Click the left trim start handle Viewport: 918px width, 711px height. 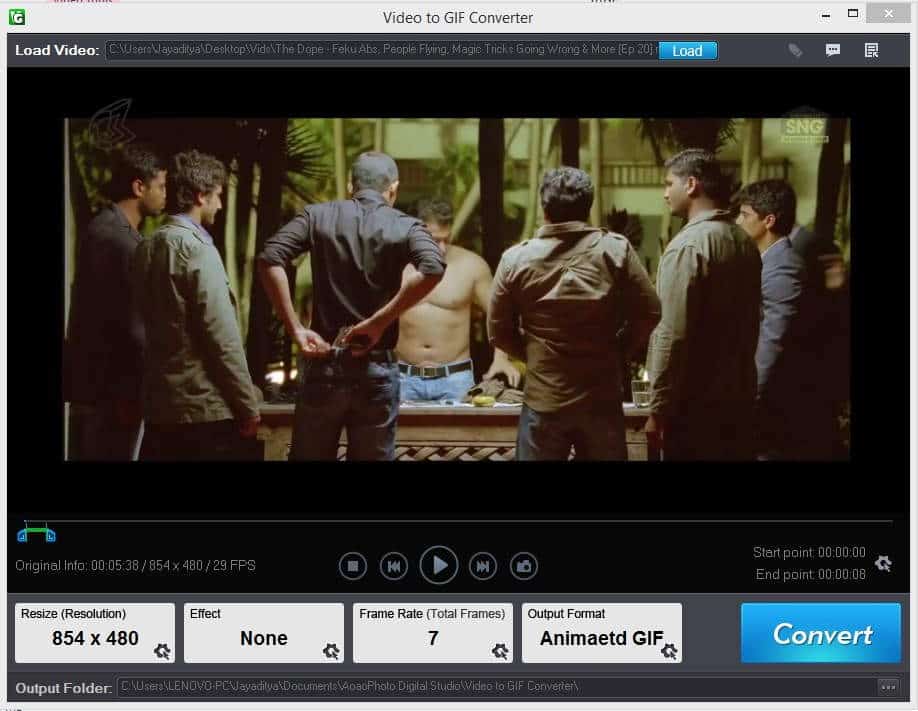coord(22,535)
